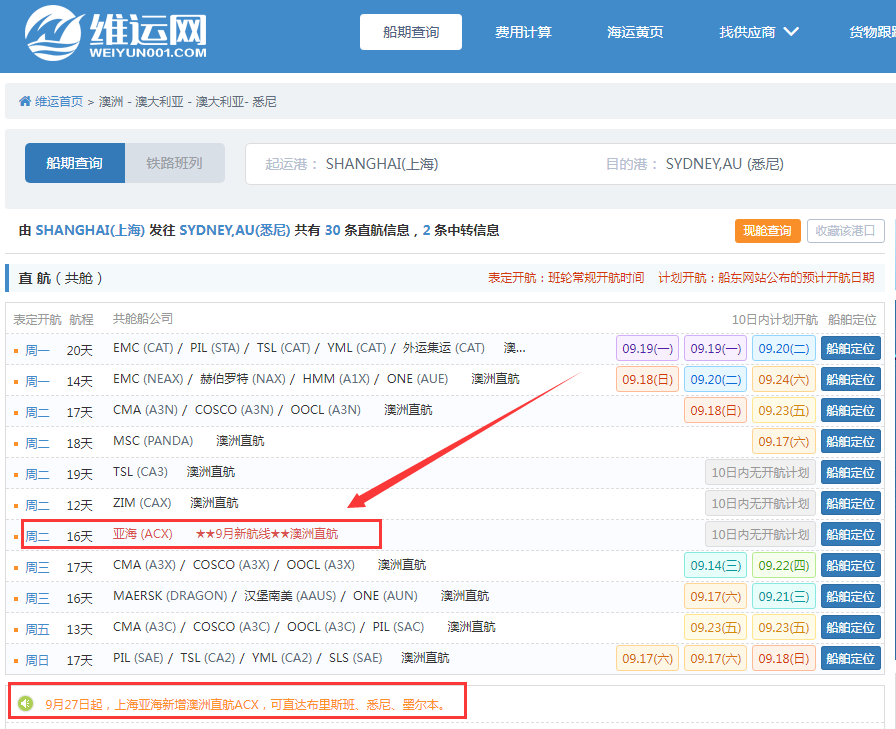896x729 pixels.
Task: Click the green arrow icon in bottom notice bar
Action: [x=24, y=701]
